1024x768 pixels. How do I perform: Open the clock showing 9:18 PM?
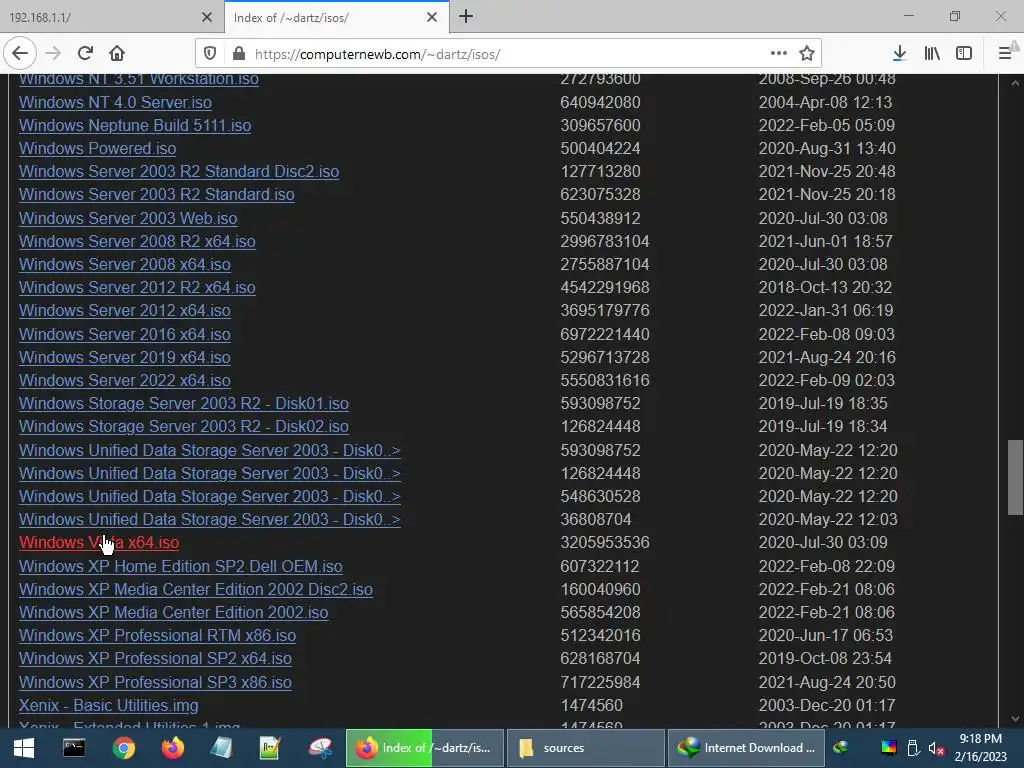(x=981, y=748)
